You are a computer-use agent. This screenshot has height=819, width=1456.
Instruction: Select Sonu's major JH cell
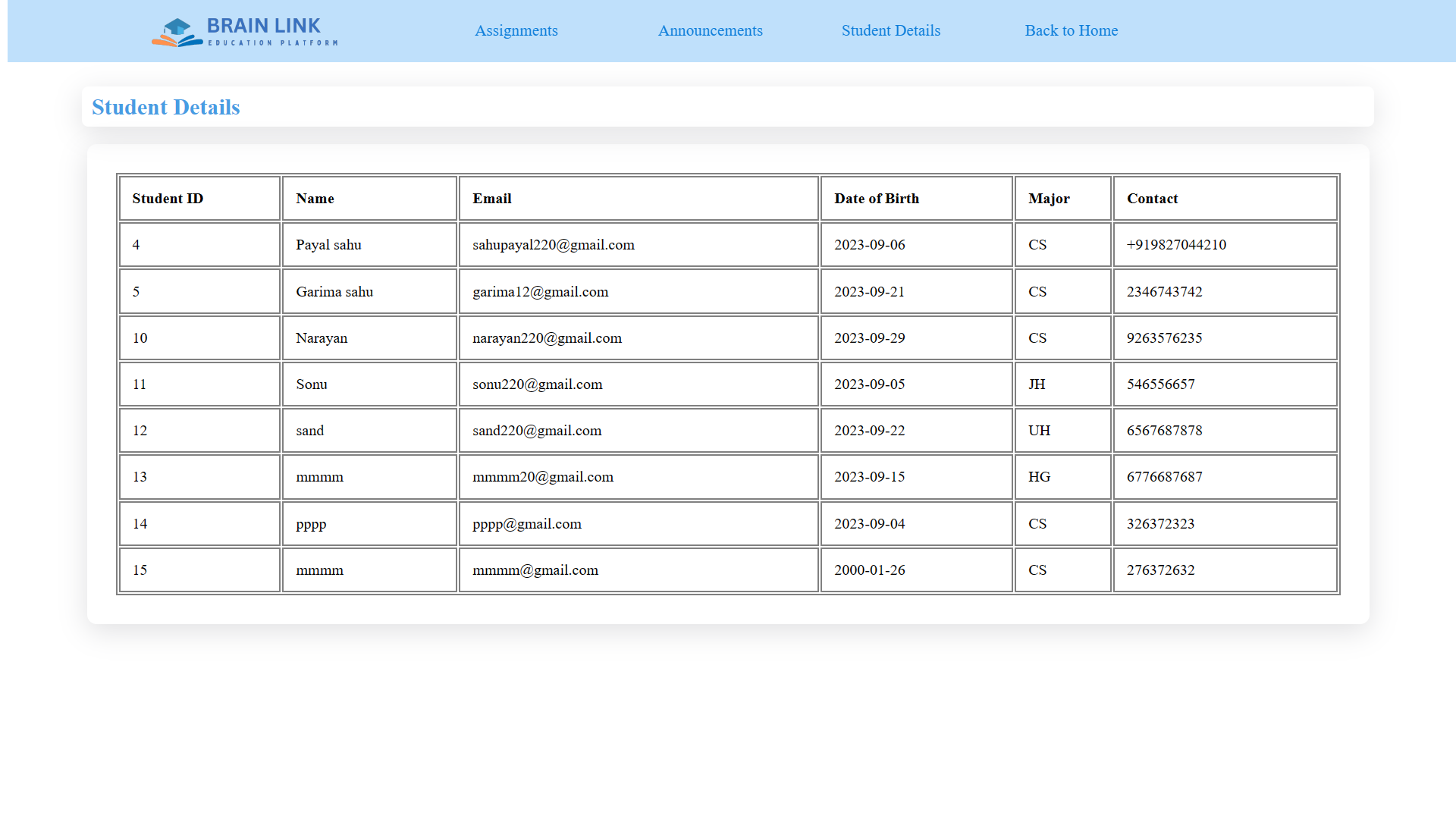coord(1037,384)
